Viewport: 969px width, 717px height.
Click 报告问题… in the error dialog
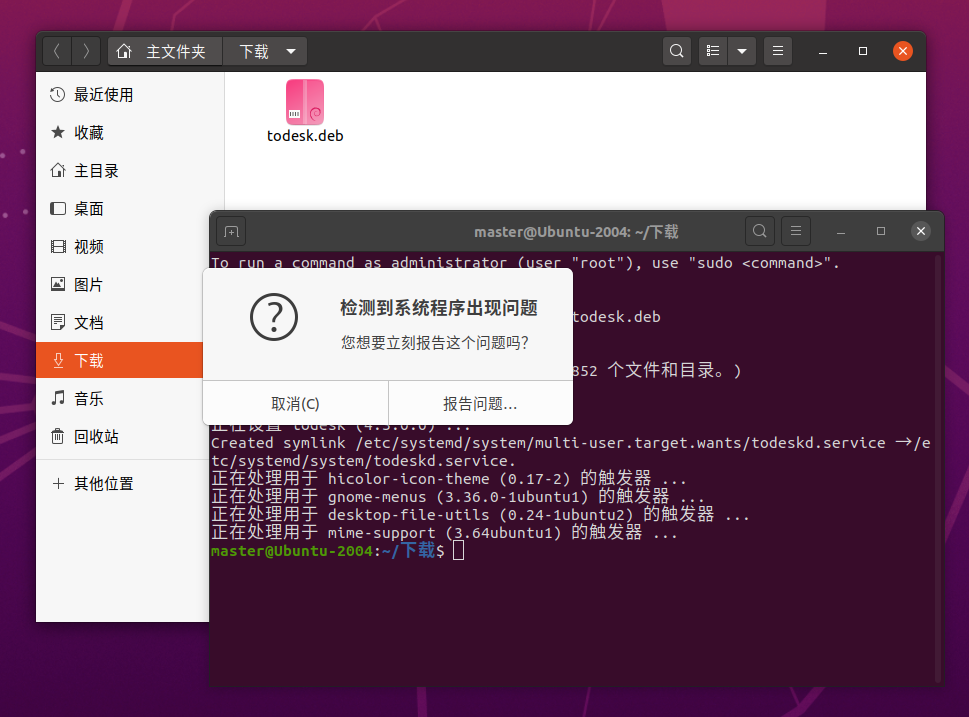[480, 404]
